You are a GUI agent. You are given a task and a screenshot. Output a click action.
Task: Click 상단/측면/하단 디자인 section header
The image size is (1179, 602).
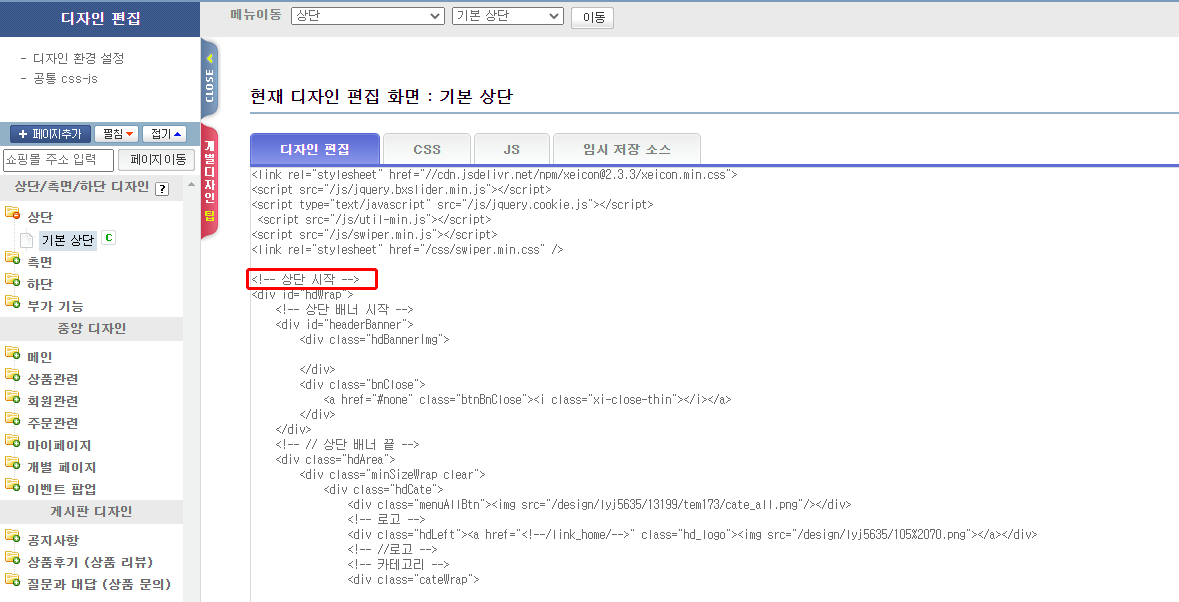[x=91, y=188]
